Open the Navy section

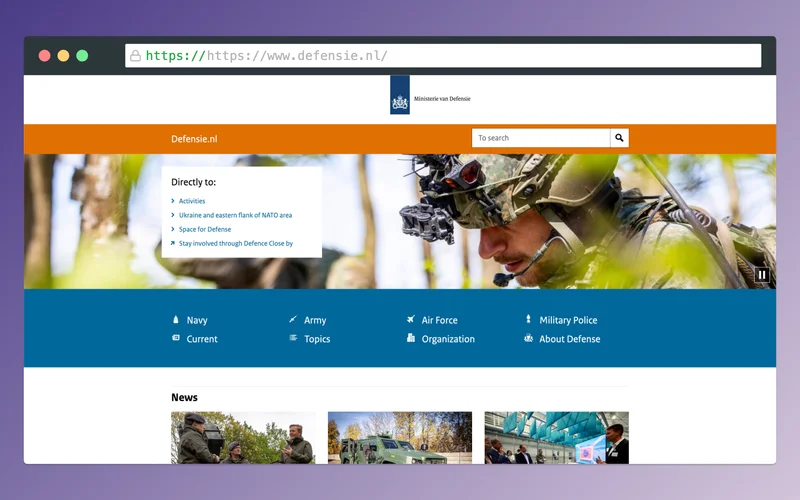click(197, 320)
